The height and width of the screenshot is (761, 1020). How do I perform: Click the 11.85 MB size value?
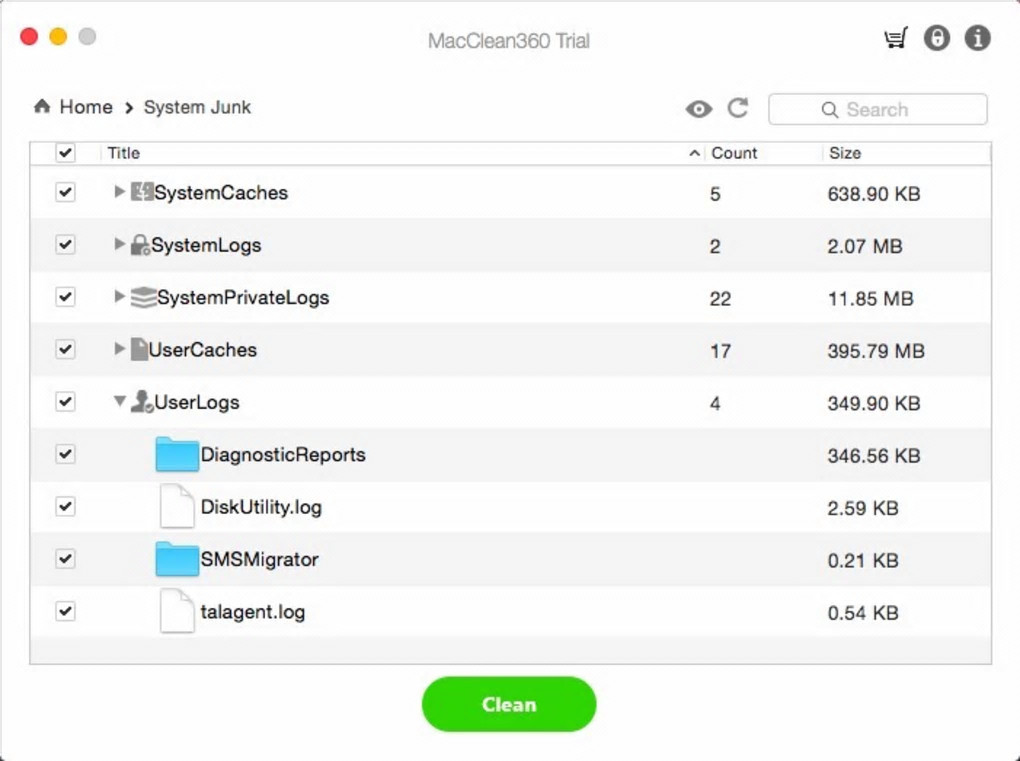[870, 299]
